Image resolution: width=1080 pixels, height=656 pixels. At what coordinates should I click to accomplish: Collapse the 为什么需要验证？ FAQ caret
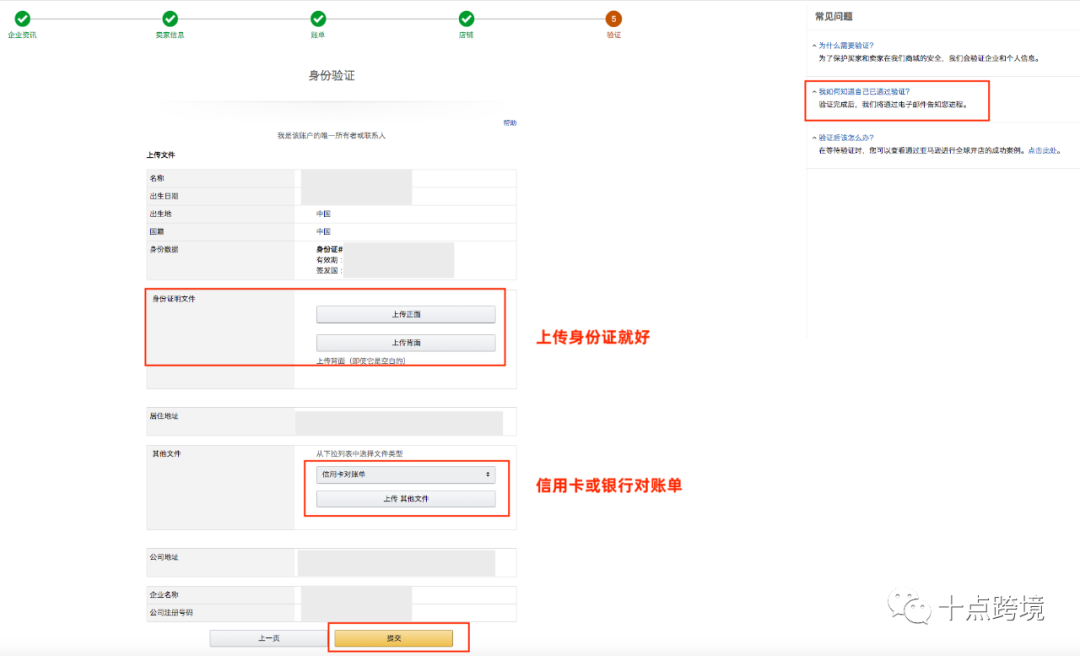coord(814,45)
